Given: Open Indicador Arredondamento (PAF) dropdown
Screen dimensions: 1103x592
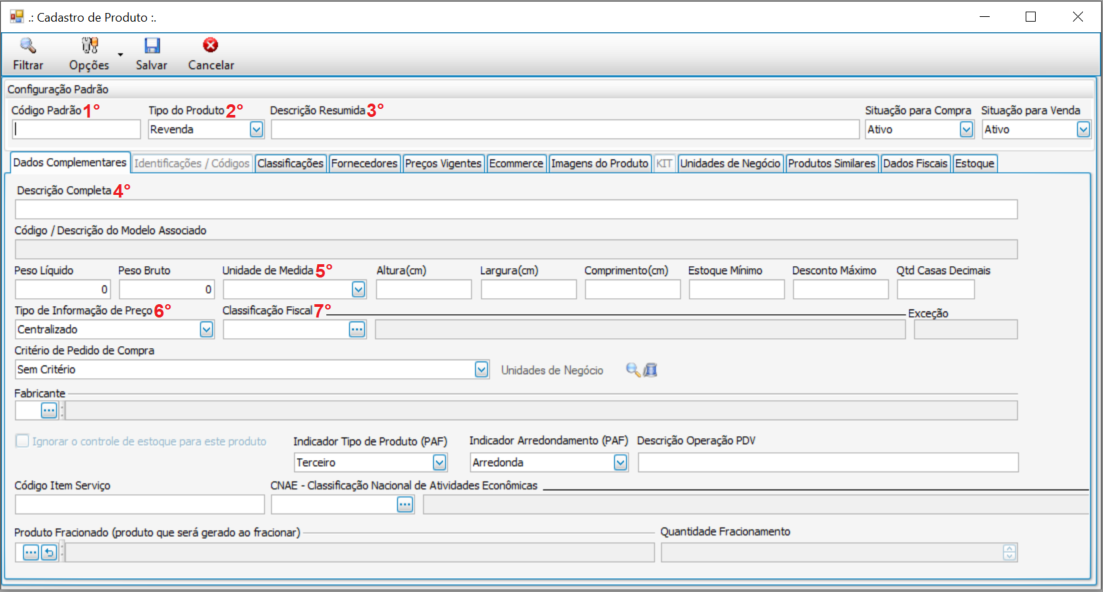Looking at the screenshot, I should click(x=620, y=462).
